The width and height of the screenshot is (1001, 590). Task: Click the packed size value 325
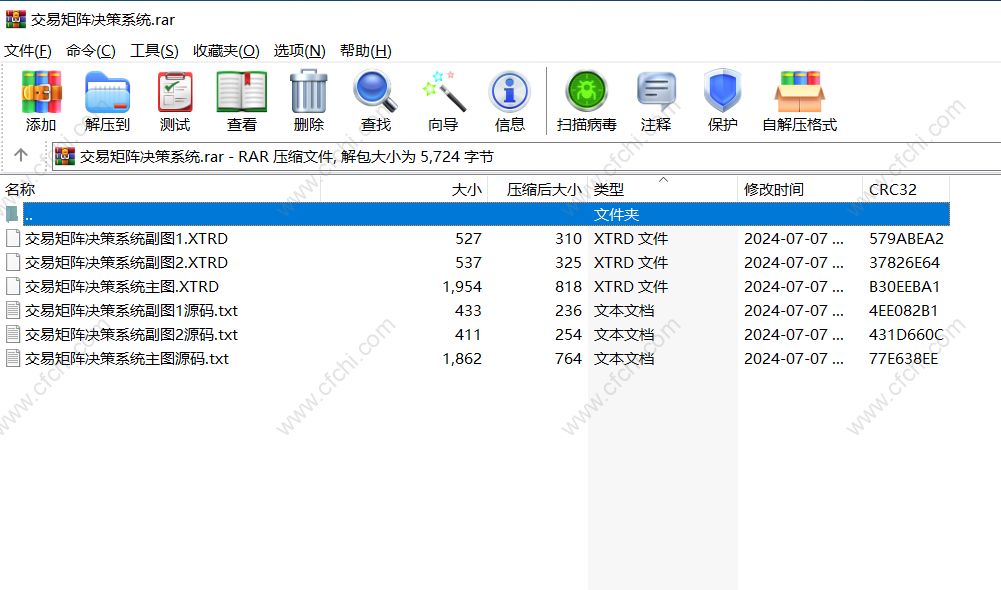click(x=568, y=262)
